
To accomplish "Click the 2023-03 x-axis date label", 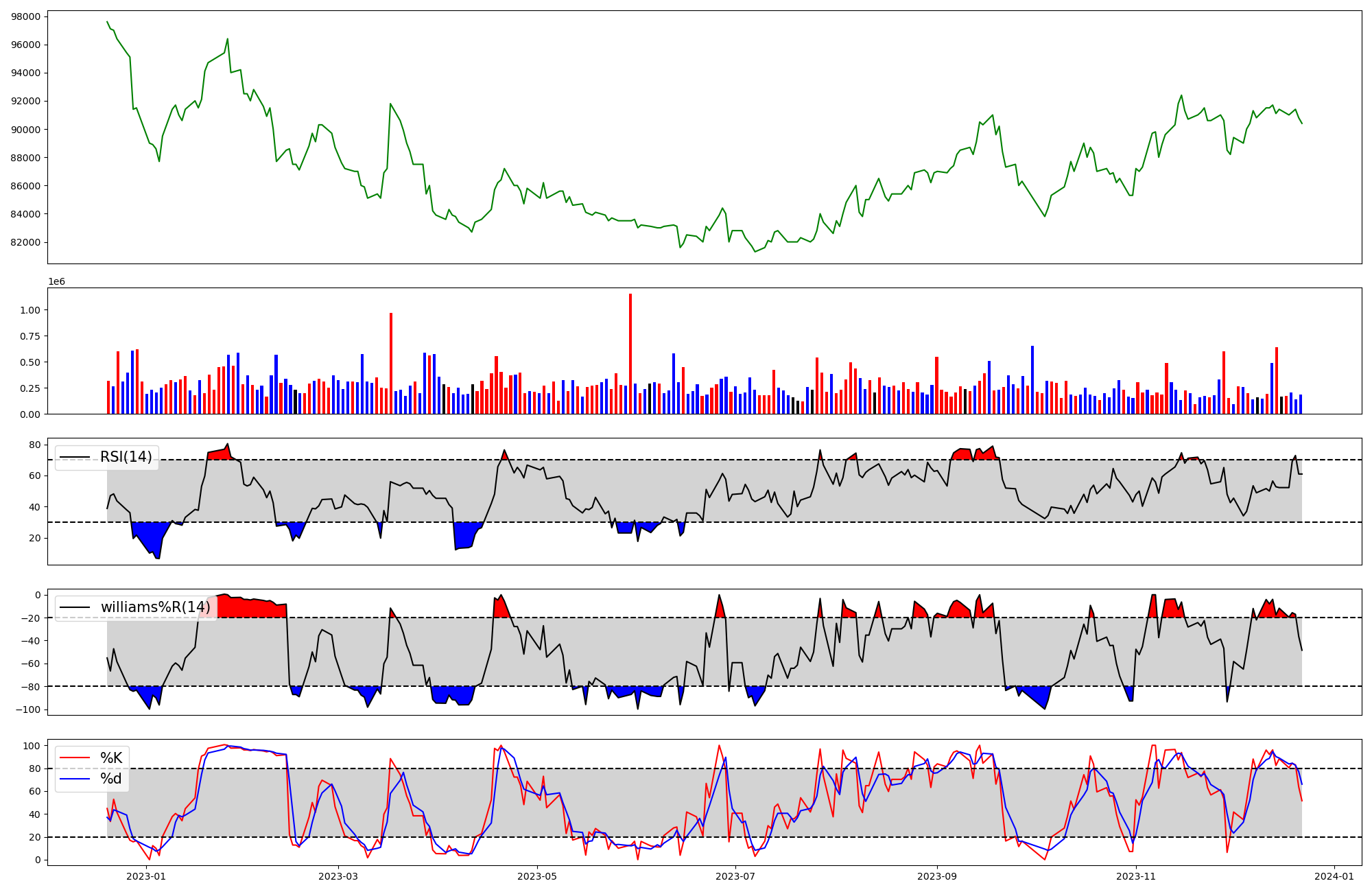I will [338, 876].
